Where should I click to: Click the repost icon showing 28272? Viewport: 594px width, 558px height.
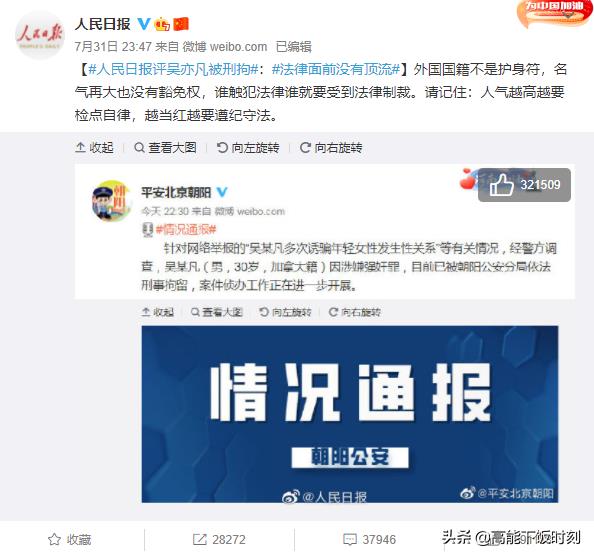219,539
